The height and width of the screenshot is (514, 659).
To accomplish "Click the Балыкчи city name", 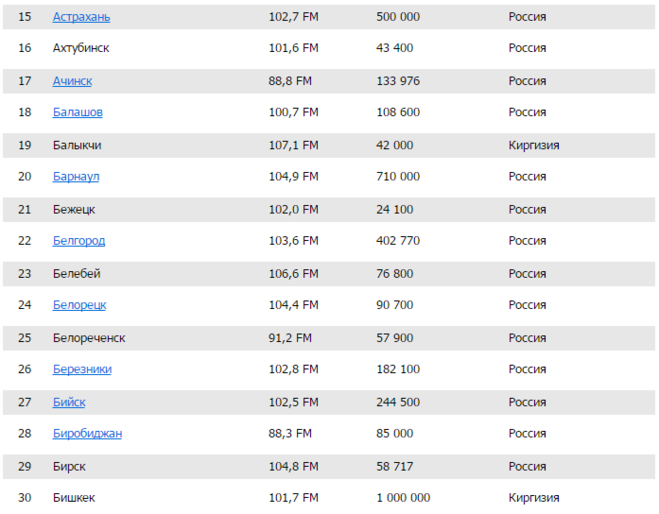I will pyautogui.click(x=77, y=145).
